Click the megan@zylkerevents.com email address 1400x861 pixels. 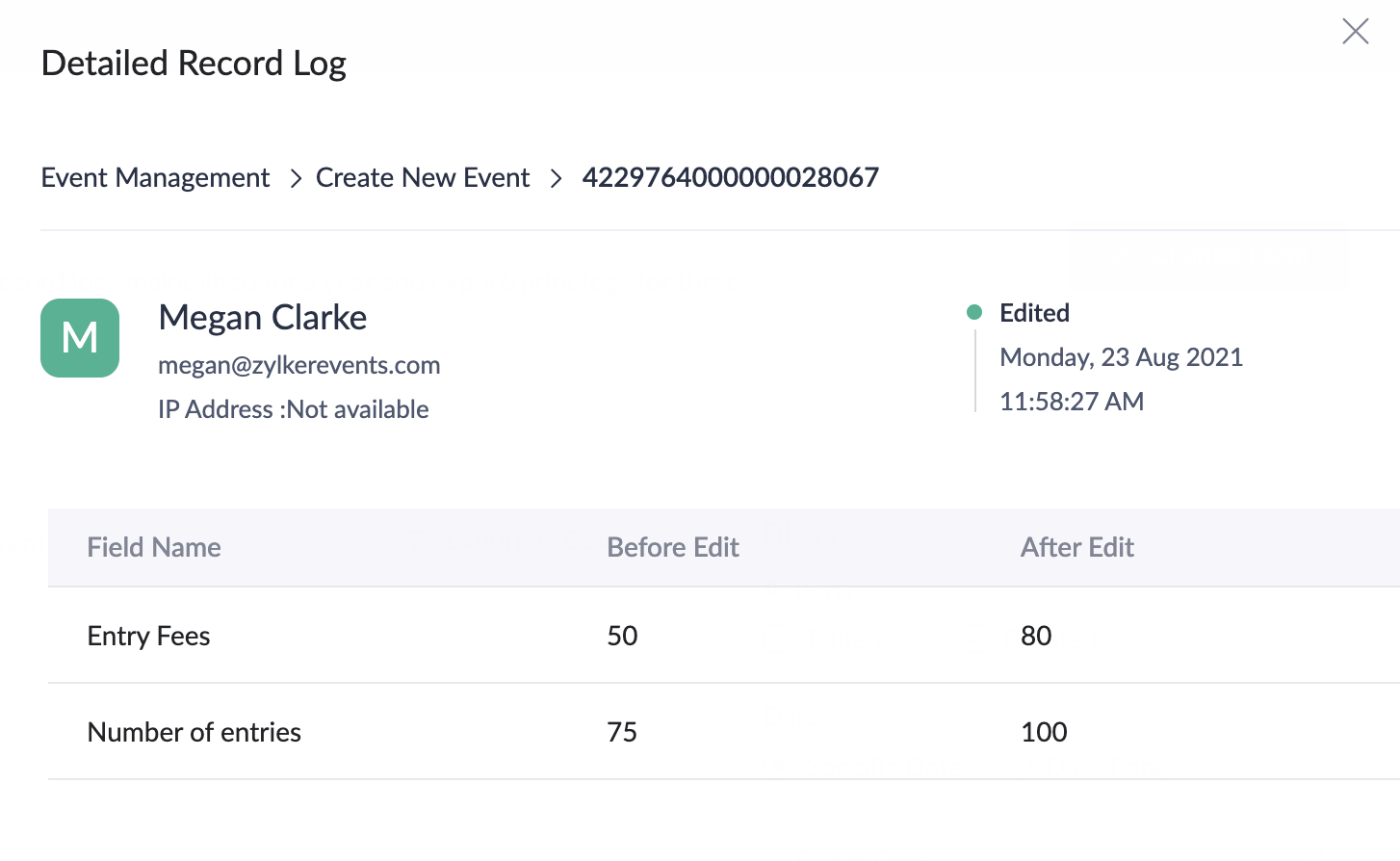pyautogui.click(x=298, y=365)
